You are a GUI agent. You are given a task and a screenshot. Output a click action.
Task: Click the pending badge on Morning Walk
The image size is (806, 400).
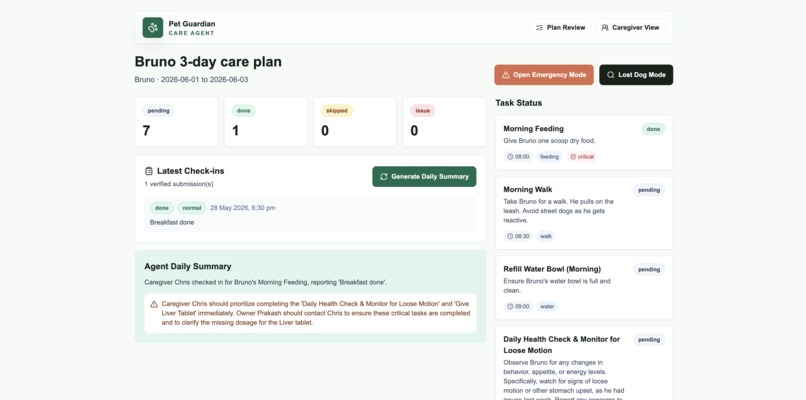point(649,190)
